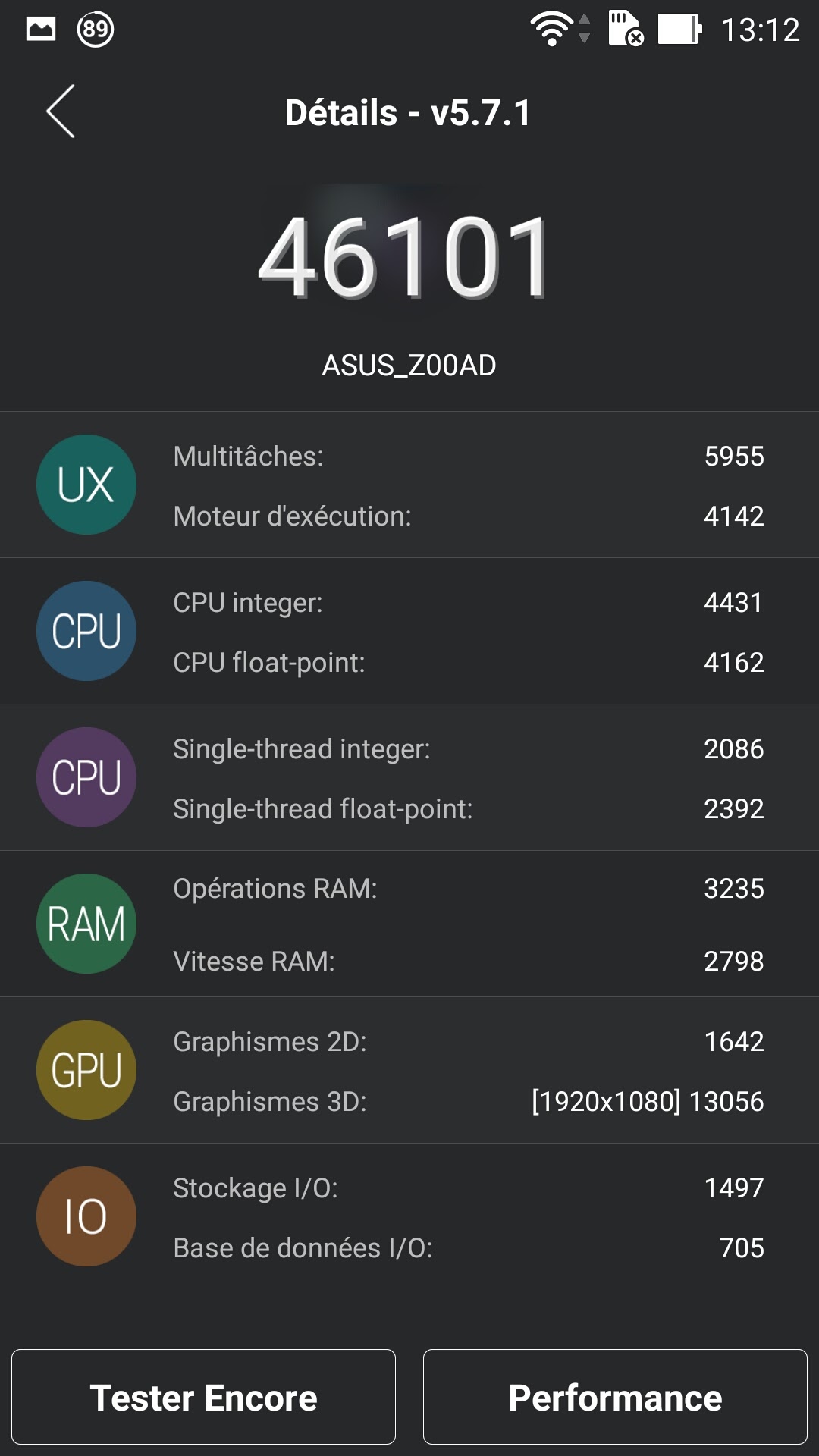Screen dimensions: 819x1456
Task: Select the ASUS_Z00AD device name
Action: (x=409, y=366)
